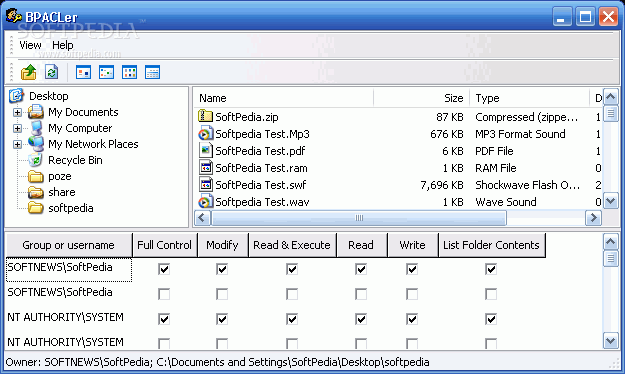
Task: Click the 'Compressed (zippe...' type cell
Action: (x=526, y=117)
